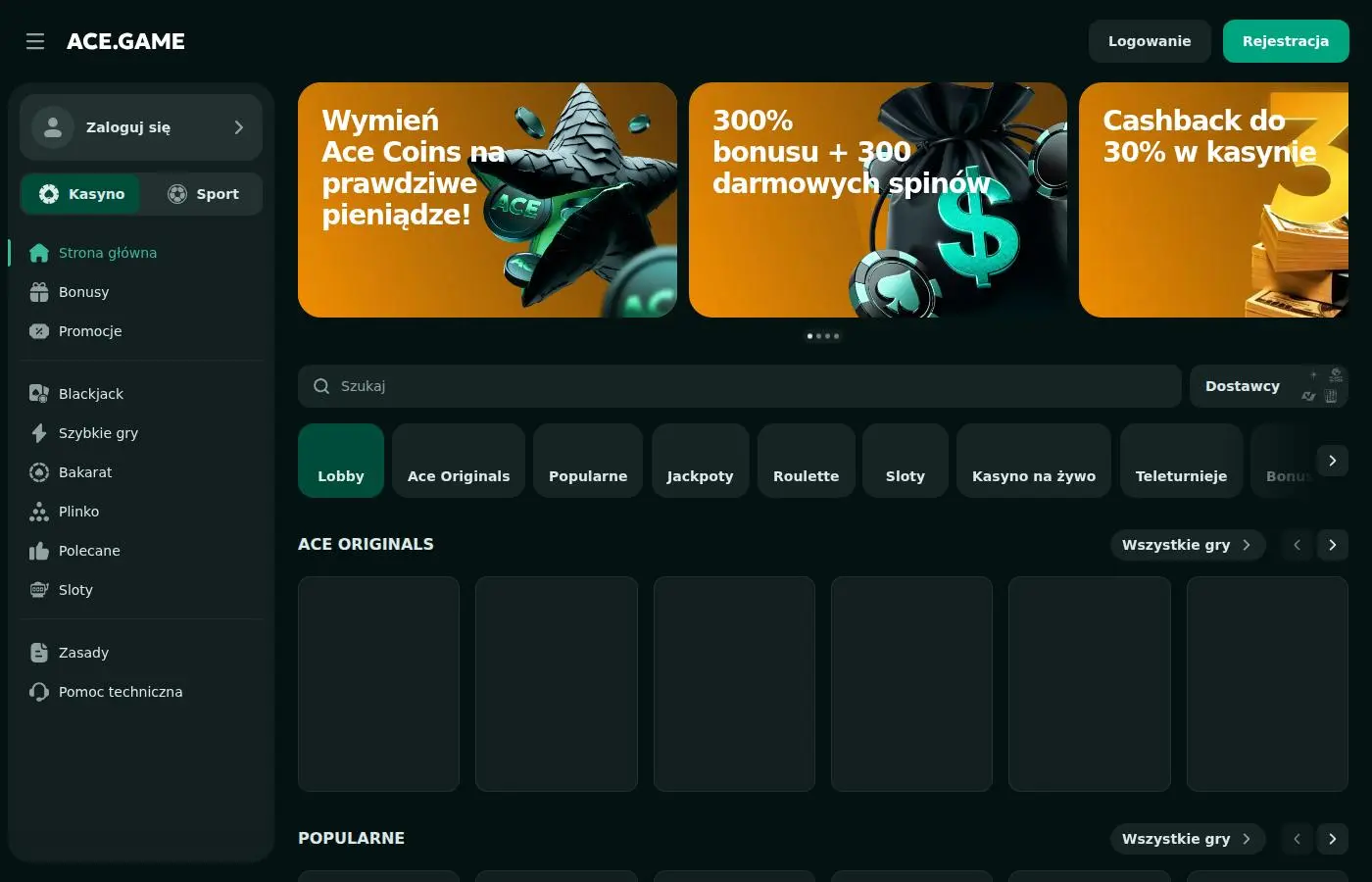Open the Ace Coins exchange banner
Image resolution: width=1372 pixels, height=882 pixels.
tap(487, 200)
